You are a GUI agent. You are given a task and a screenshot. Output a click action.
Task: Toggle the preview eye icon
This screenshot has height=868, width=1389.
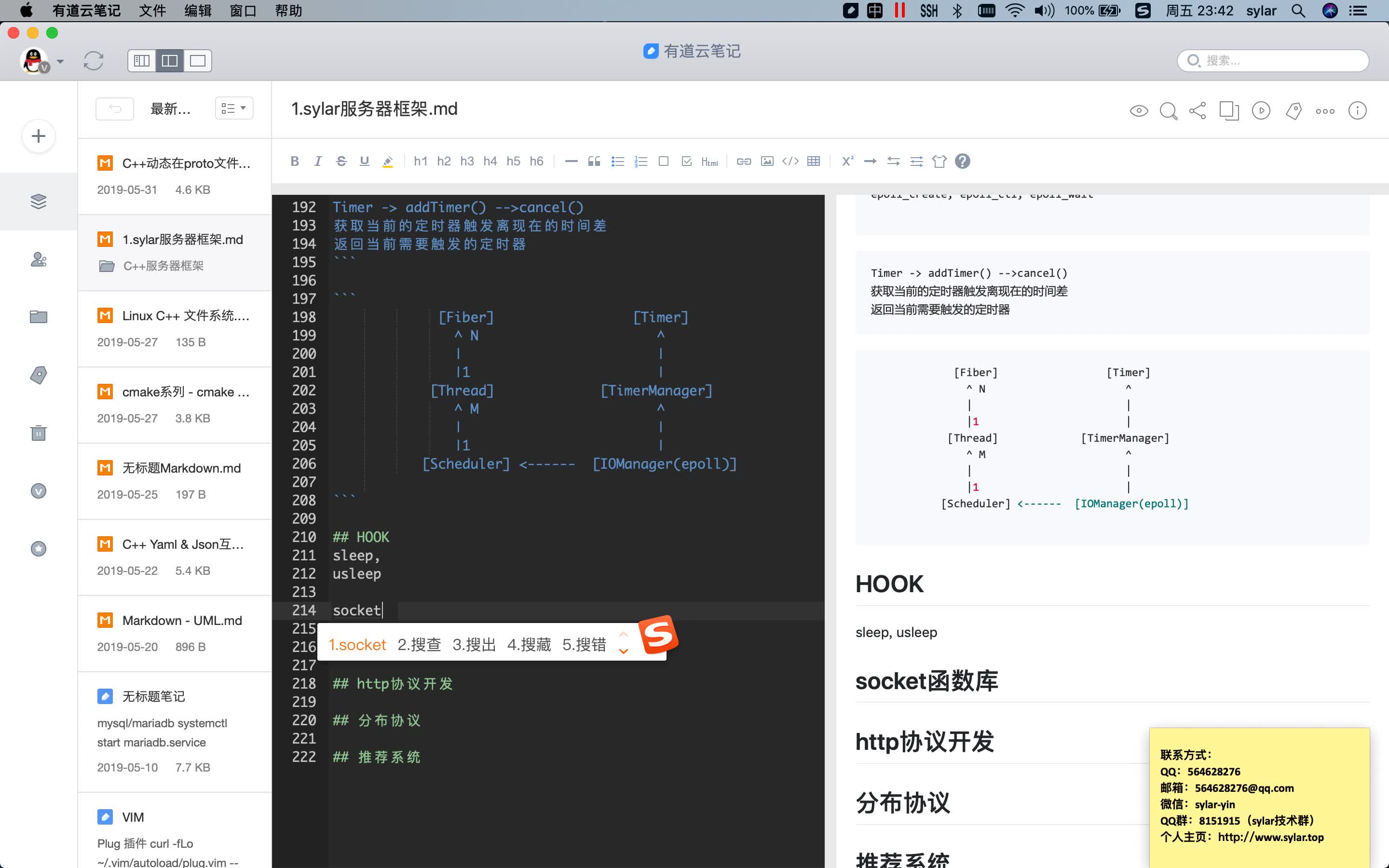(1139, 111)
